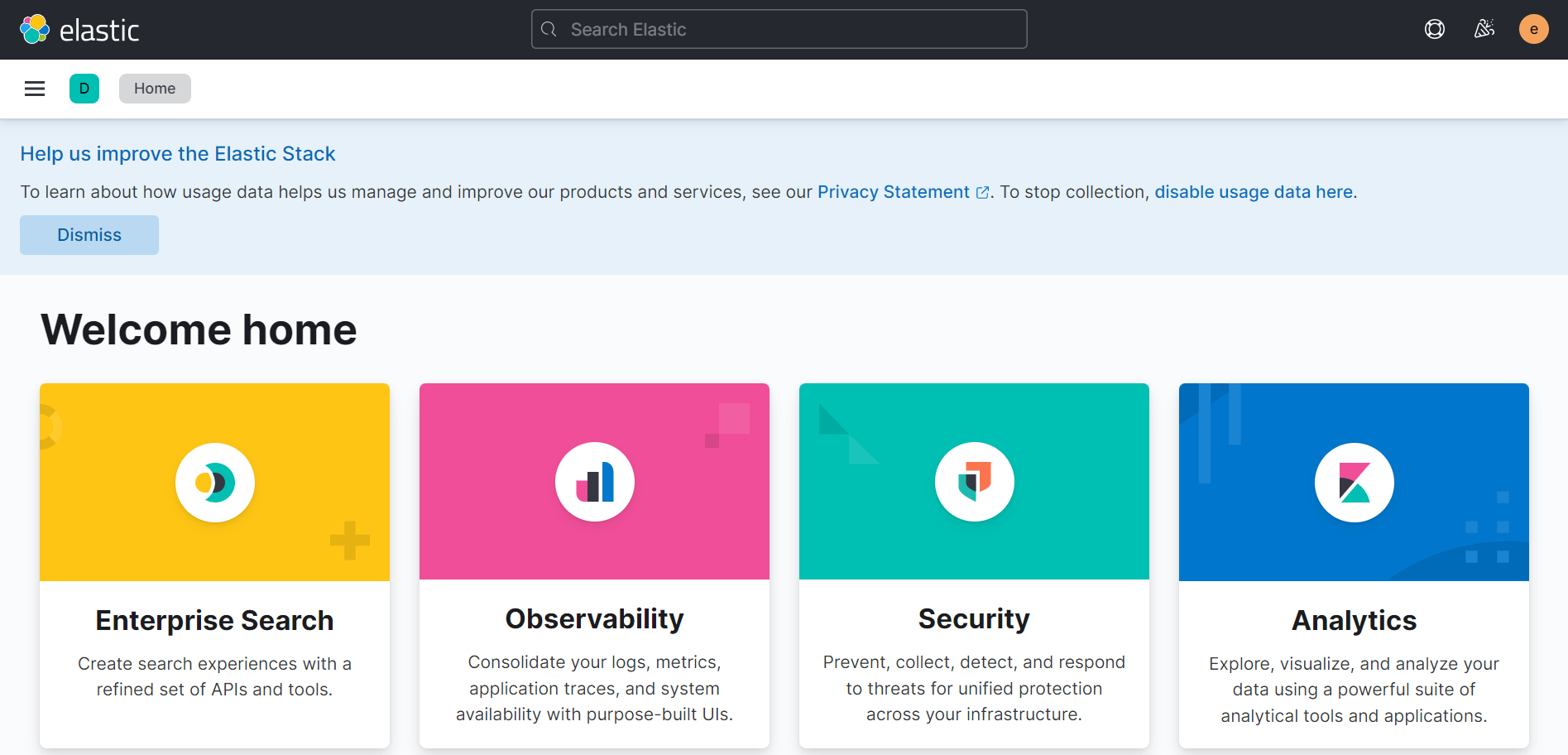Focus the Search Elastic field
1568x755 pixels.
point(779,29)
